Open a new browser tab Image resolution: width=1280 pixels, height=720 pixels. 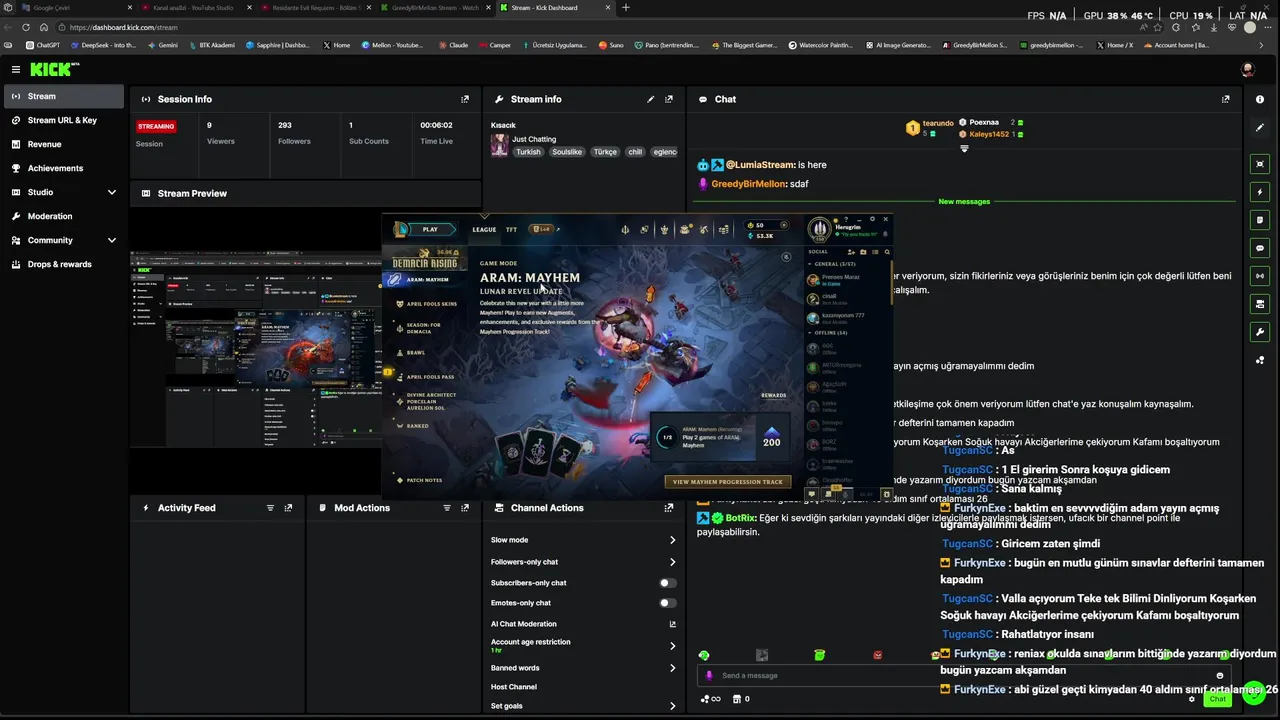(x=626, y=7)
